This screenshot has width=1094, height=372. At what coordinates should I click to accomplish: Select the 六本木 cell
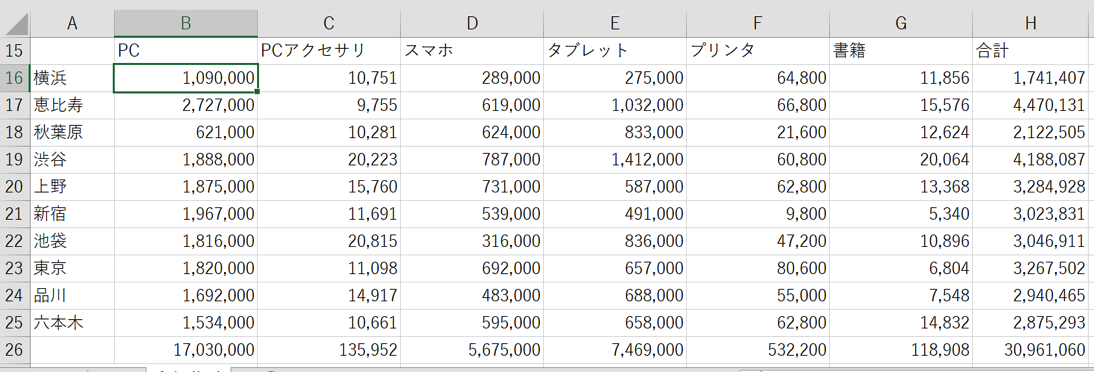[72, 322]
